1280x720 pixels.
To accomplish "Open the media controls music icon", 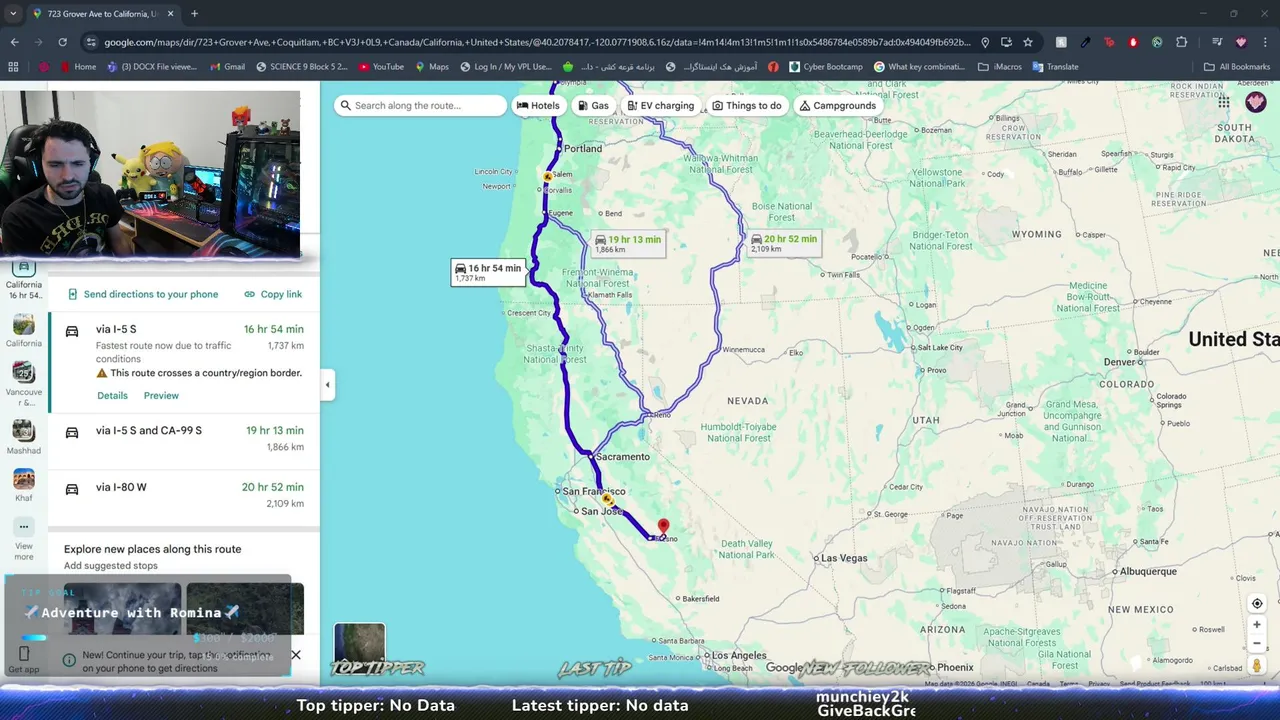I will point(1217,42).
